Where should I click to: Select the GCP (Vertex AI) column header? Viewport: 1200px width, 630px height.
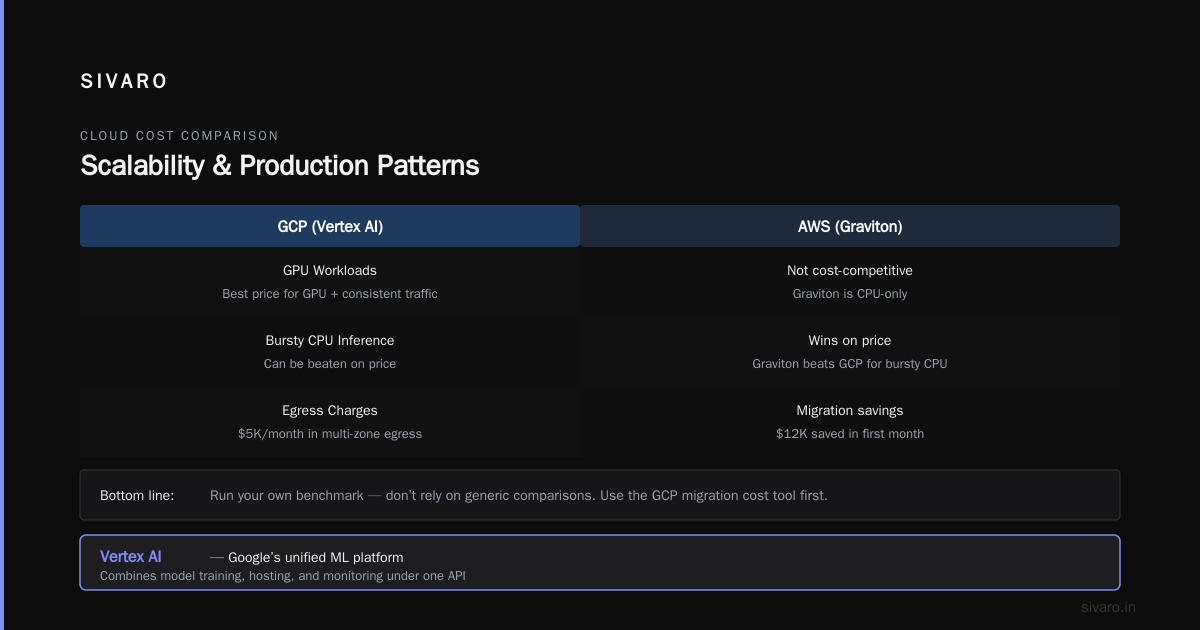pos(330,226)
